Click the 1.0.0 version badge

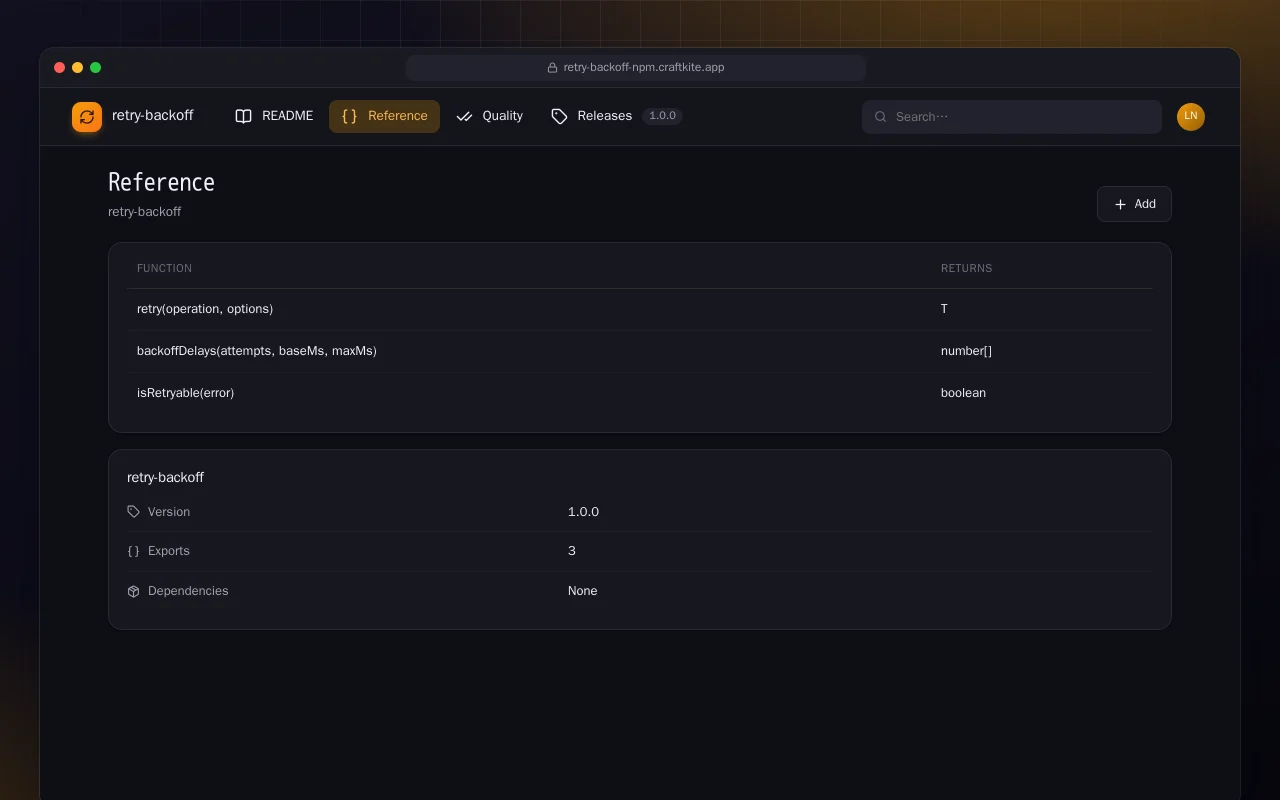pos(662,116)
